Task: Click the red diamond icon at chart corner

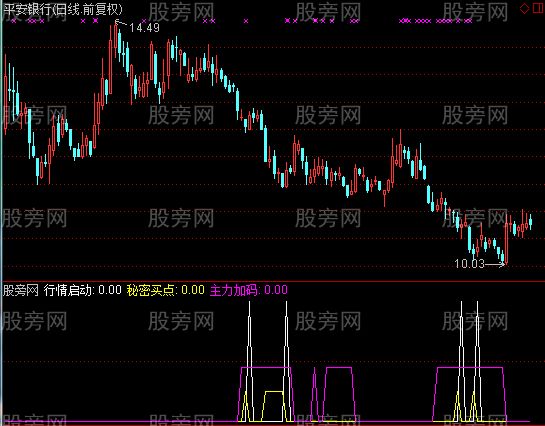Action: pos(525,8)
